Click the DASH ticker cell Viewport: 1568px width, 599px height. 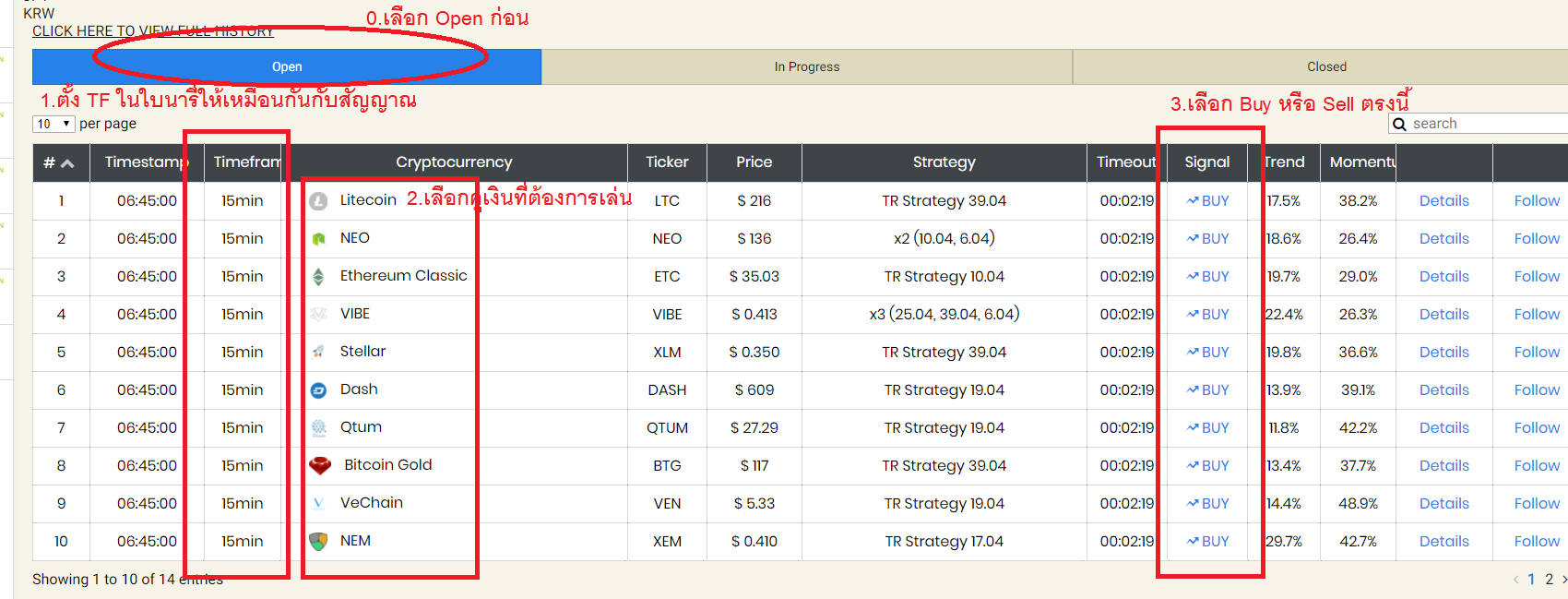pyautogui.click(x=667, y=389)
